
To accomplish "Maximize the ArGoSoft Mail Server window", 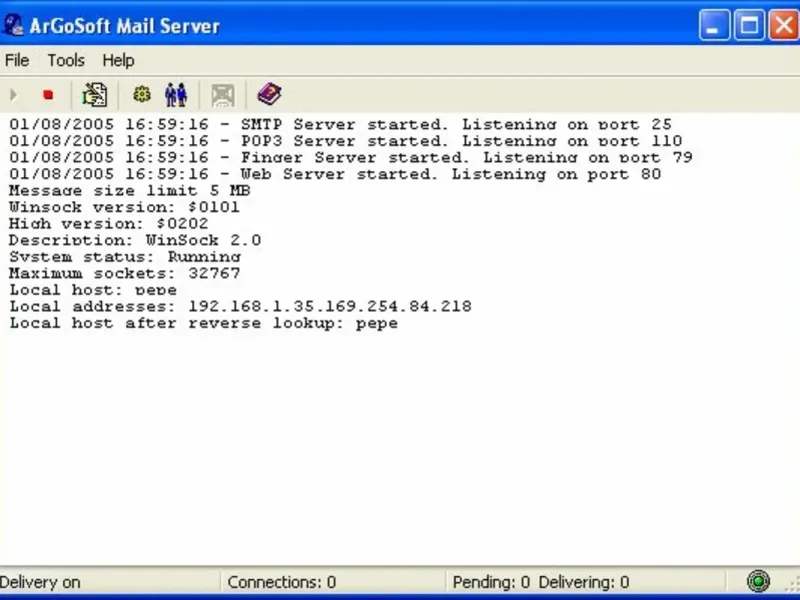I will coord(749,25).
